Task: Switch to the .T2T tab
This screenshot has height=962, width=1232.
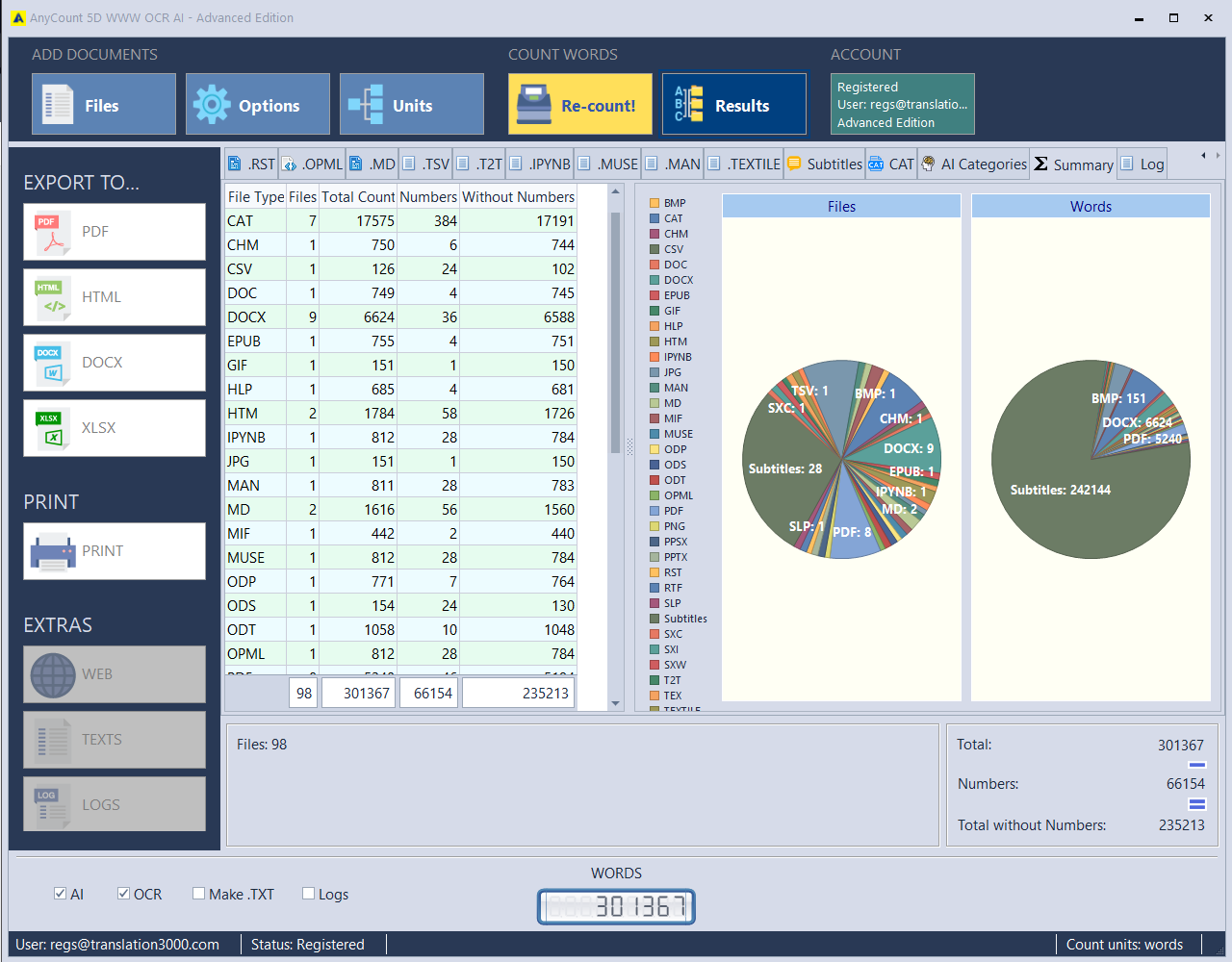Action: [478, 164]
